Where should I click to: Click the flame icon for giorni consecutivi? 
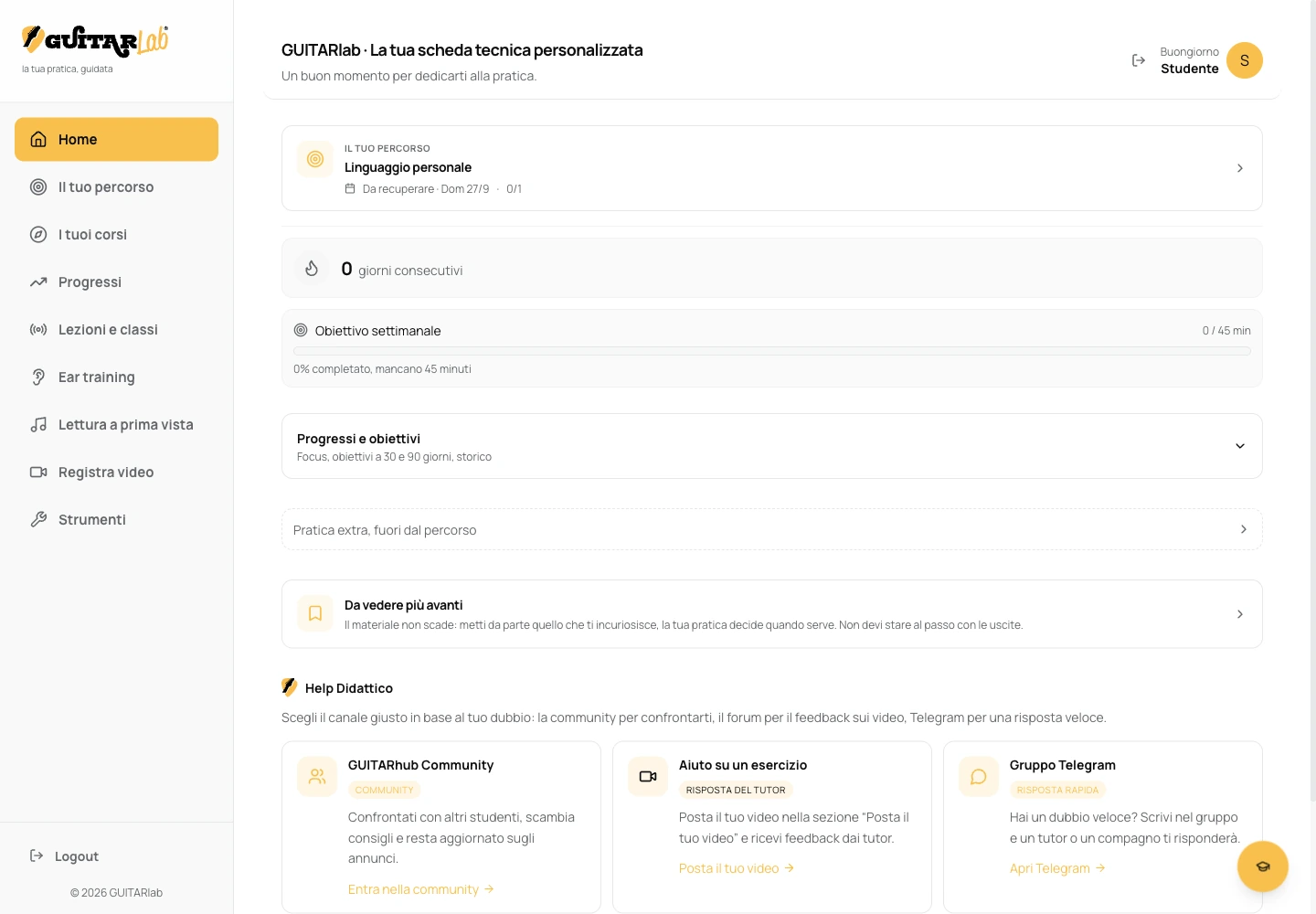point(312,268)
